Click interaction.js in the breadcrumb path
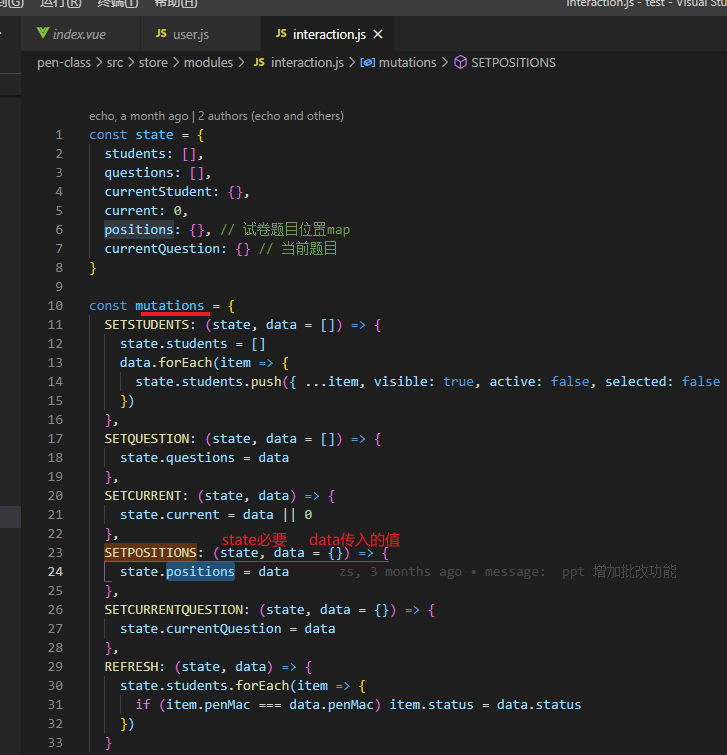The width and height of the screenshot is (727, 755). click(x=307, y=63)
